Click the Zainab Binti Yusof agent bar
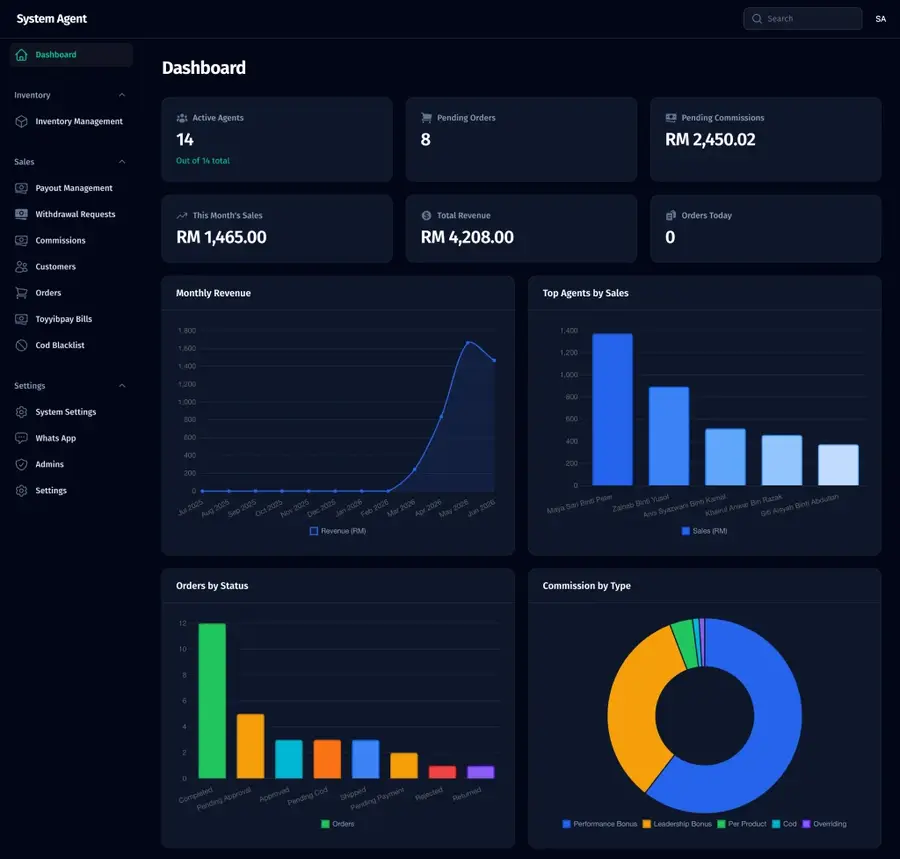 point(669,436)
